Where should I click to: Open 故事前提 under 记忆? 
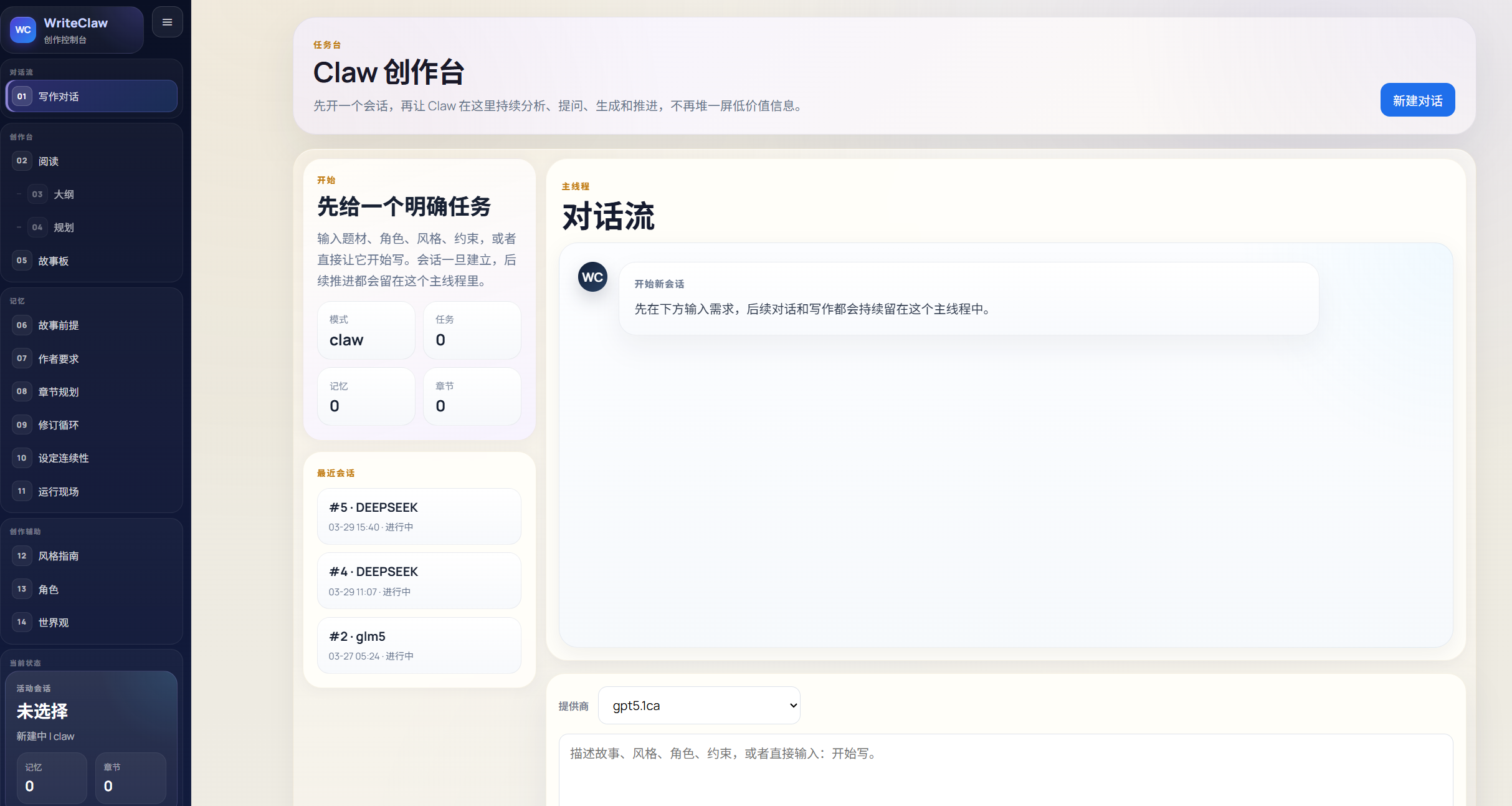tap(92, 325)
